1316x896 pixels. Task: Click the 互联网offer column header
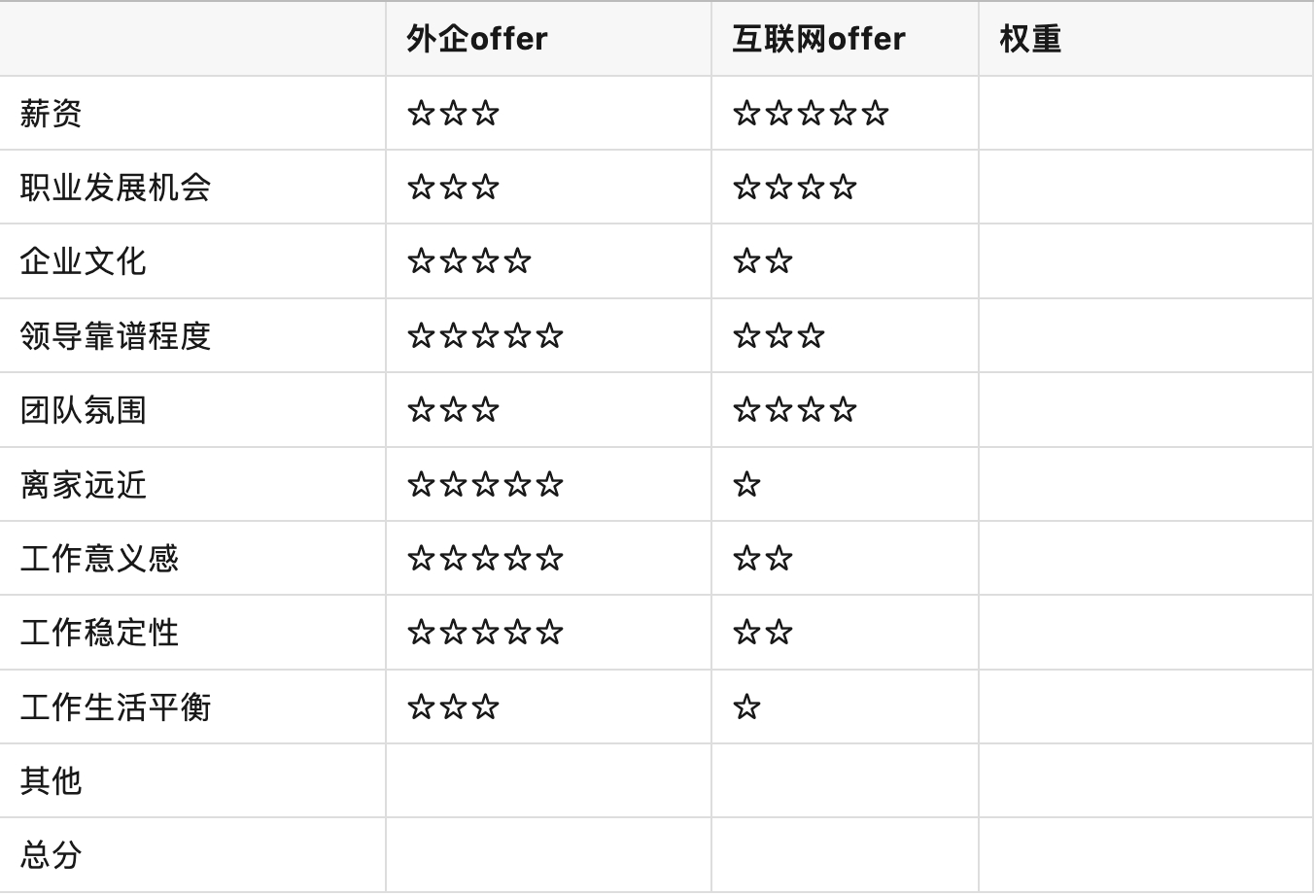tap(818, 39)
